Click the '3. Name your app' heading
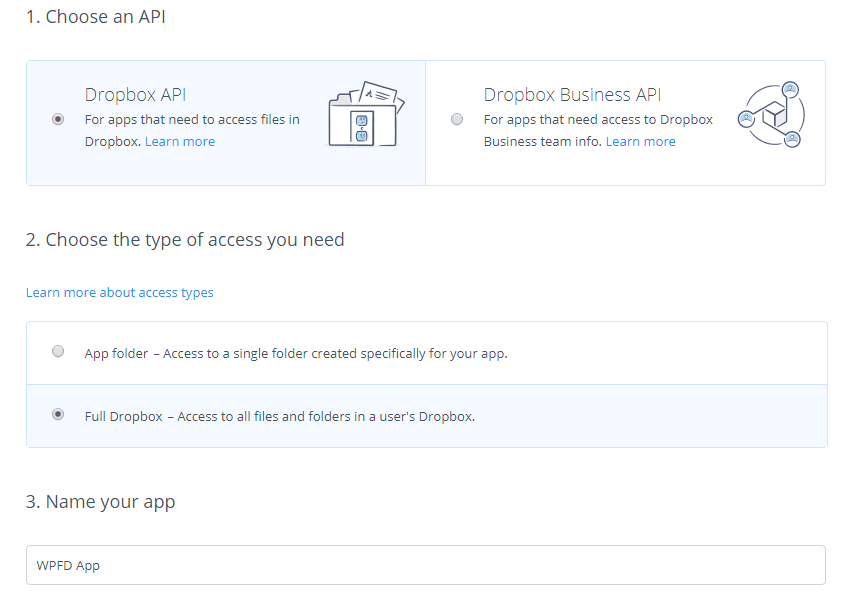 pyautogui.click(x=101, y=502)
